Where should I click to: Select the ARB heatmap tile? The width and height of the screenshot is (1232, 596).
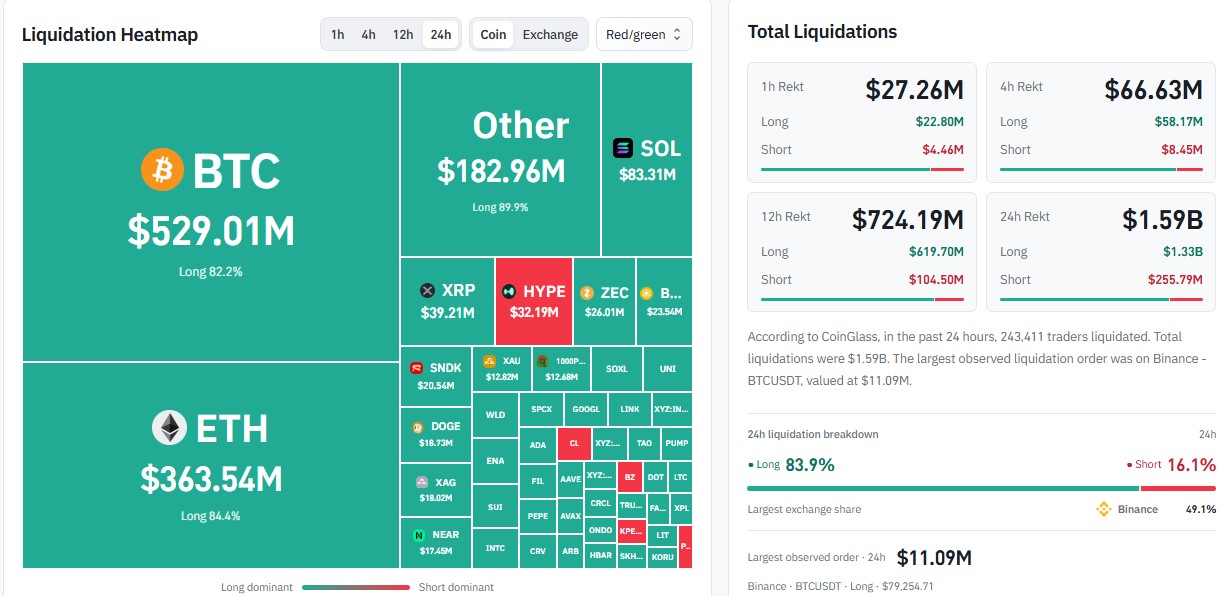click(x=571, y=551)
